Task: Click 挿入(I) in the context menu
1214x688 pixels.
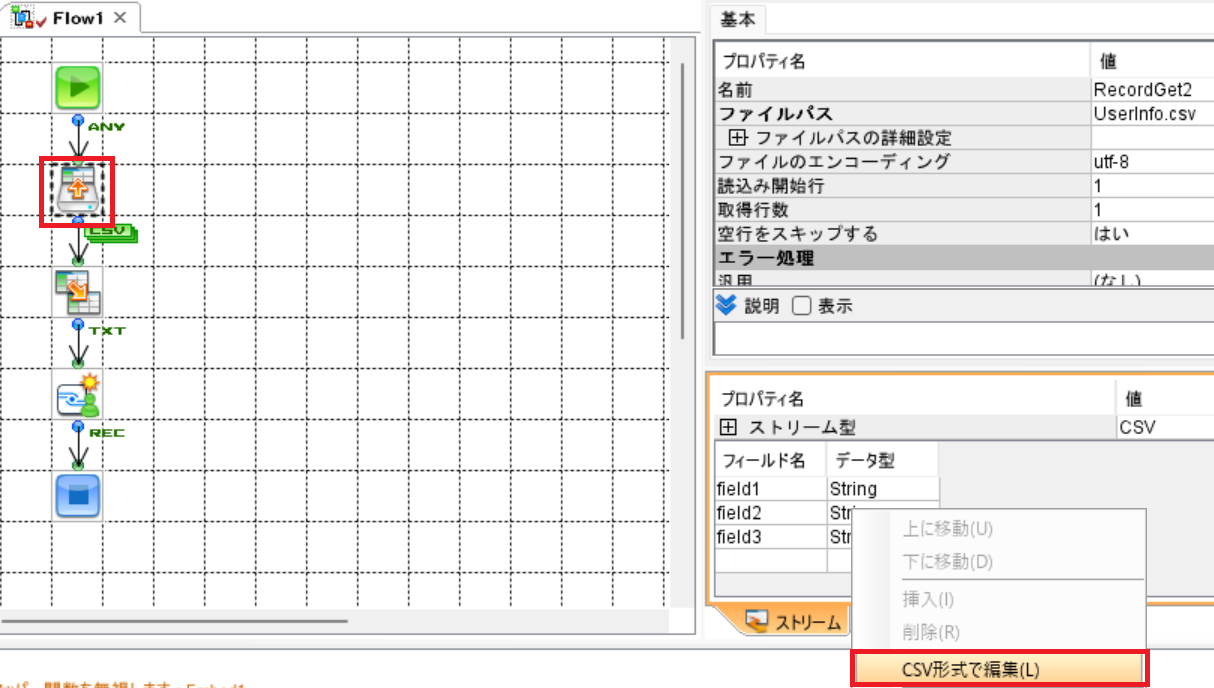Action: [928, 600]
